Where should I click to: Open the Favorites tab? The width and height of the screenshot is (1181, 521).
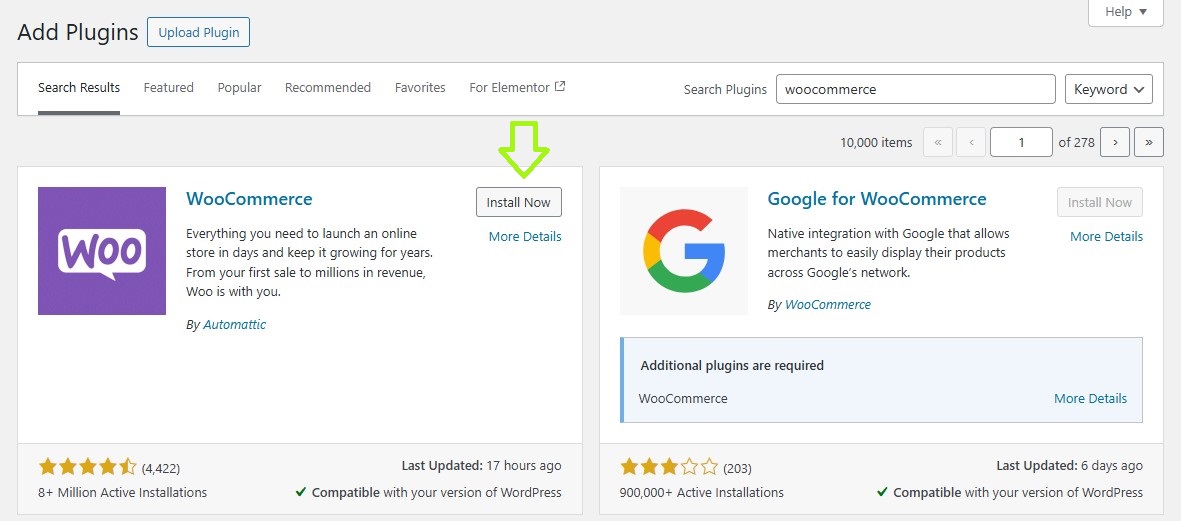coord(420,87)
